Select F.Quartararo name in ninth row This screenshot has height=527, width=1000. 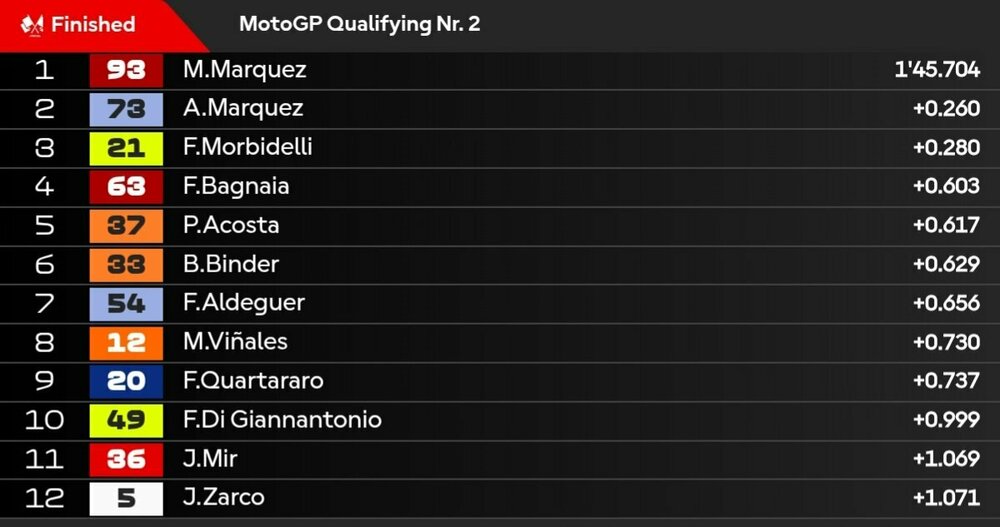[253, 381]
